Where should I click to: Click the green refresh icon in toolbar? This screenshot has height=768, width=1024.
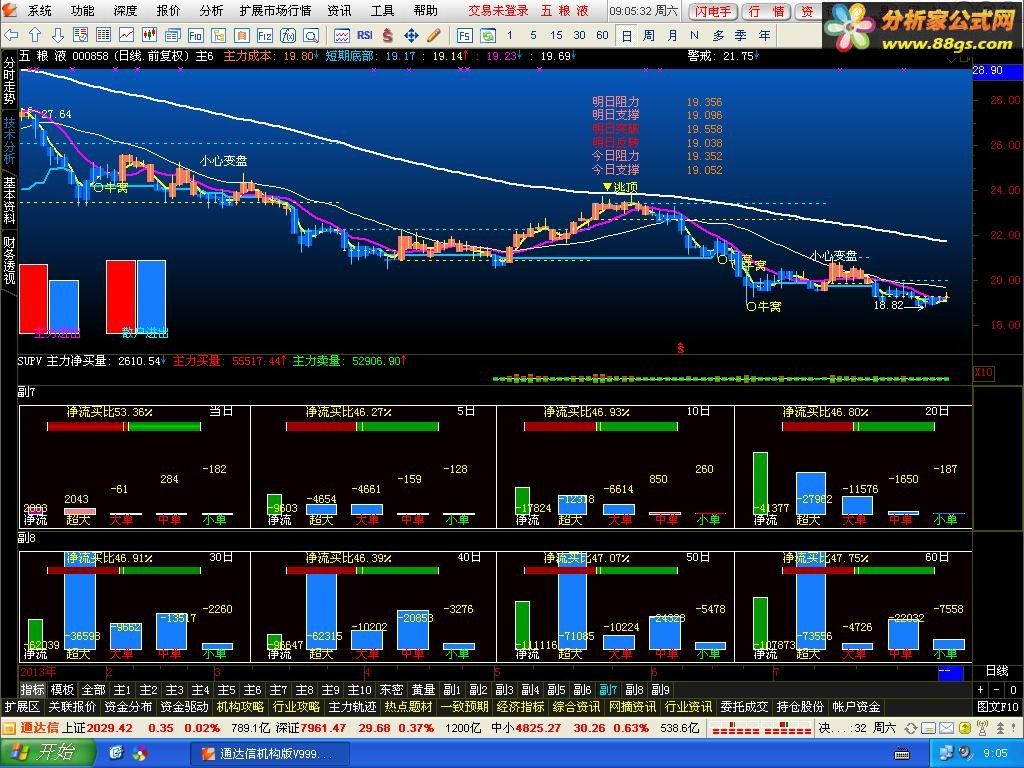[x=488, y=35]
